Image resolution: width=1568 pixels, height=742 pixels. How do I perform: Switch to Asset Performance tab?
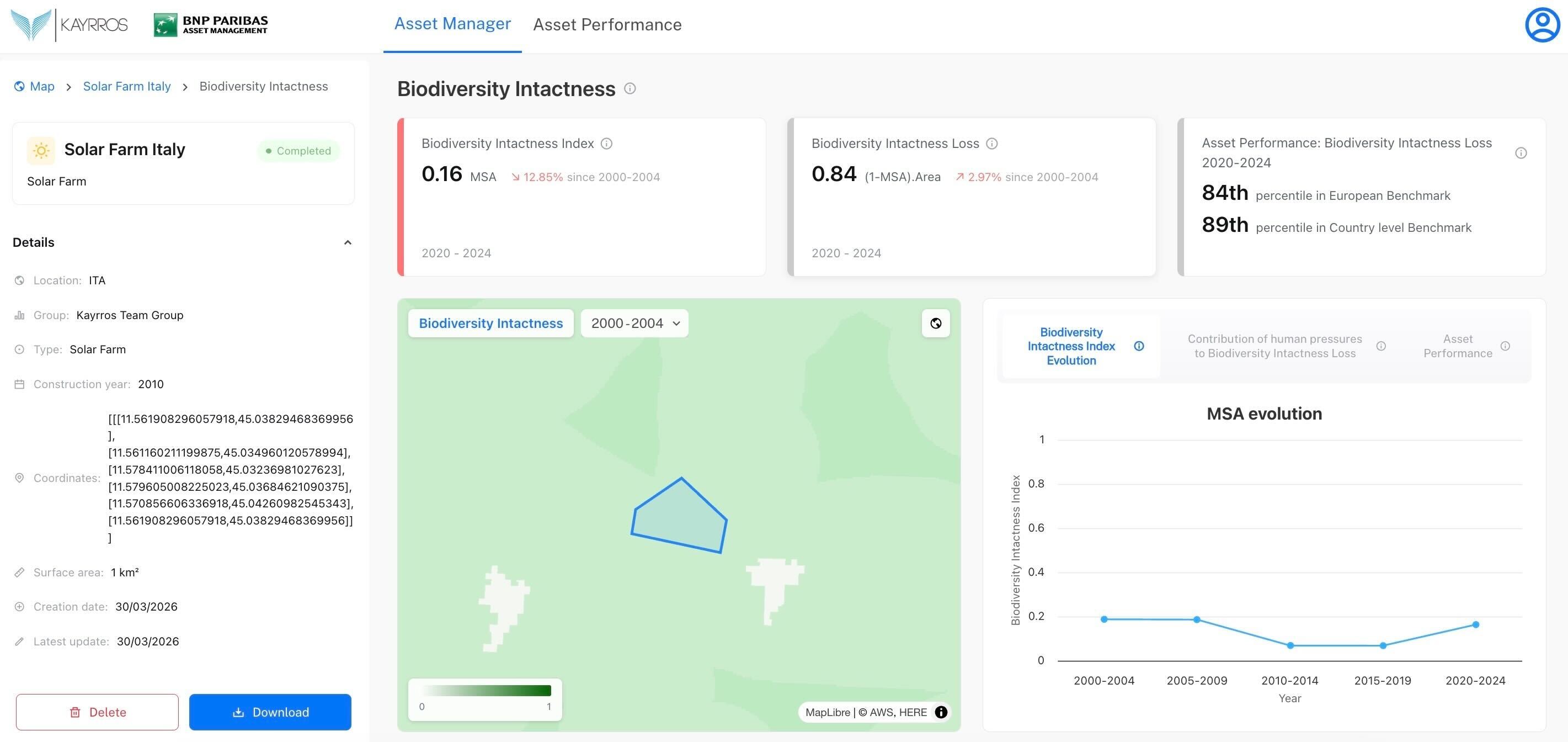click(607, 25)
